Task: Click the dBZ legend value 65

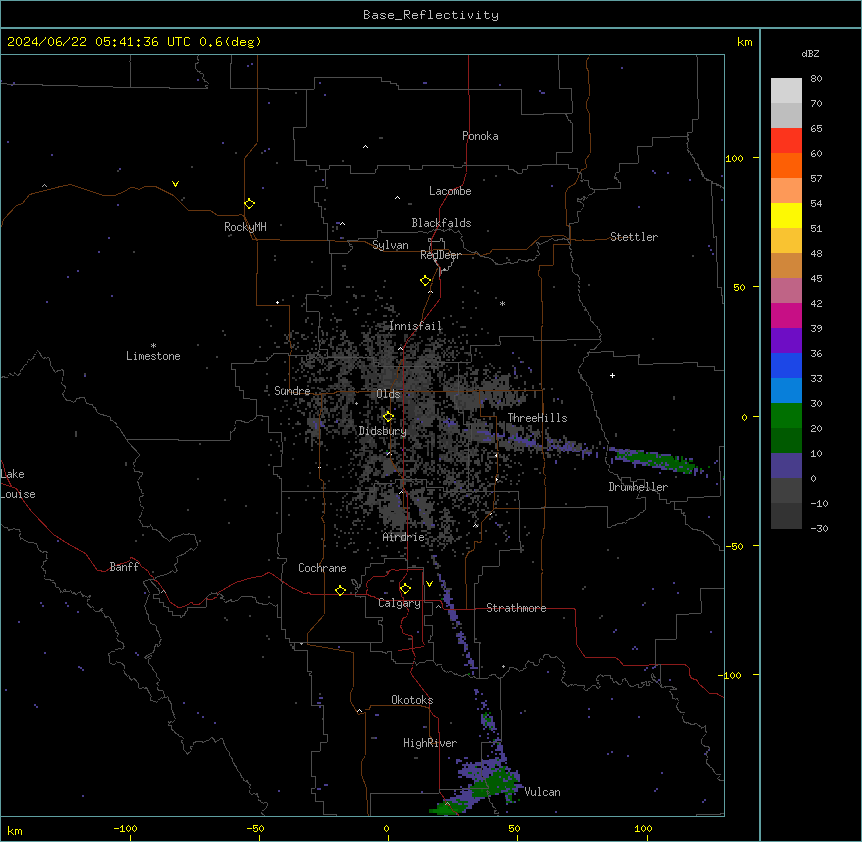Action: tap(816, 128)
